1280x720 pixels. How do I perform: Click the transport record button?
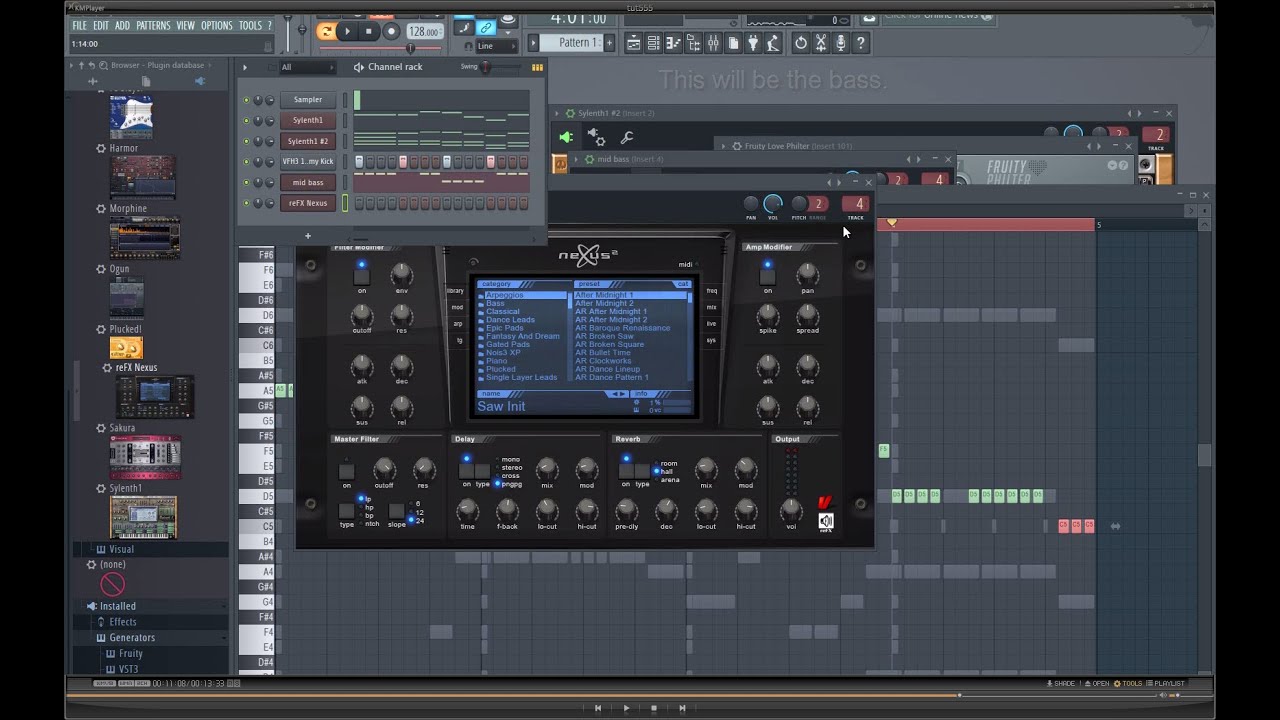tap(391, 31)
